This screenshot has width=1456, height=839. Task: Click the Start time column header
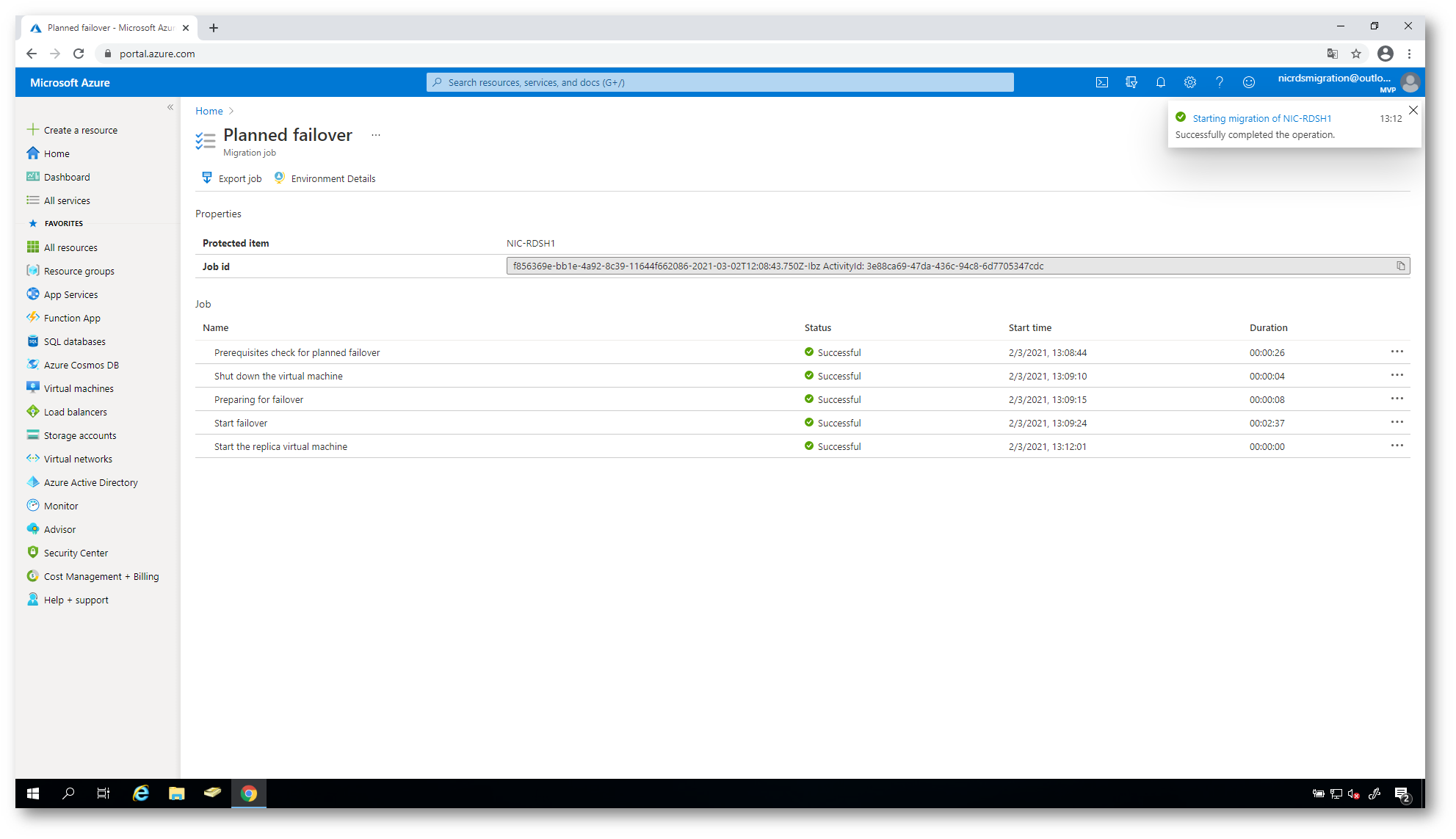pos(1029,328)
